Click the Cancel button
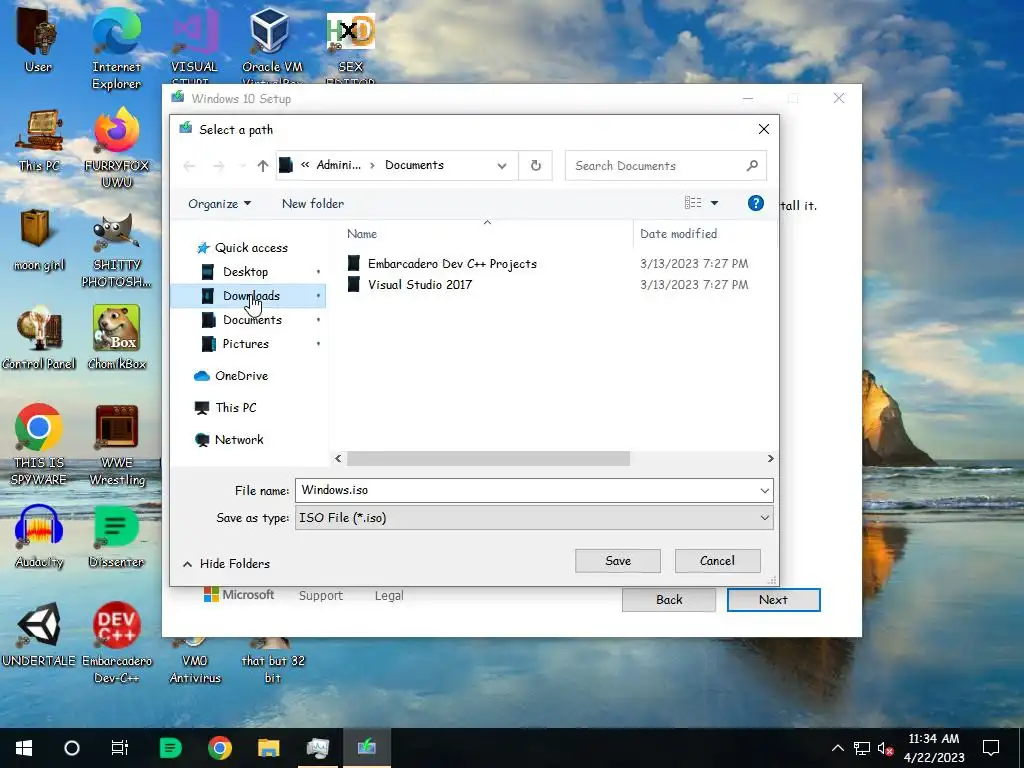This screenshot has width=1024, height=768. (717, 561)
